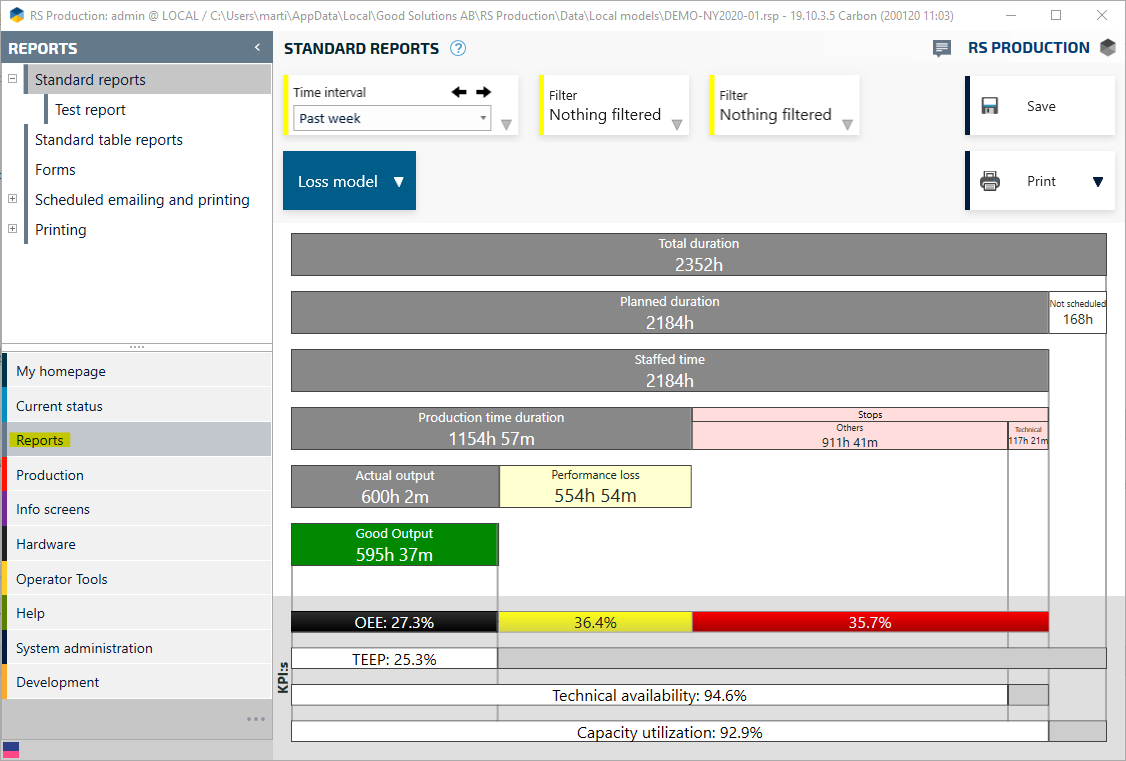Screen dimensions: 1126x761
Task: Click the printer icon
Action: 990,181
